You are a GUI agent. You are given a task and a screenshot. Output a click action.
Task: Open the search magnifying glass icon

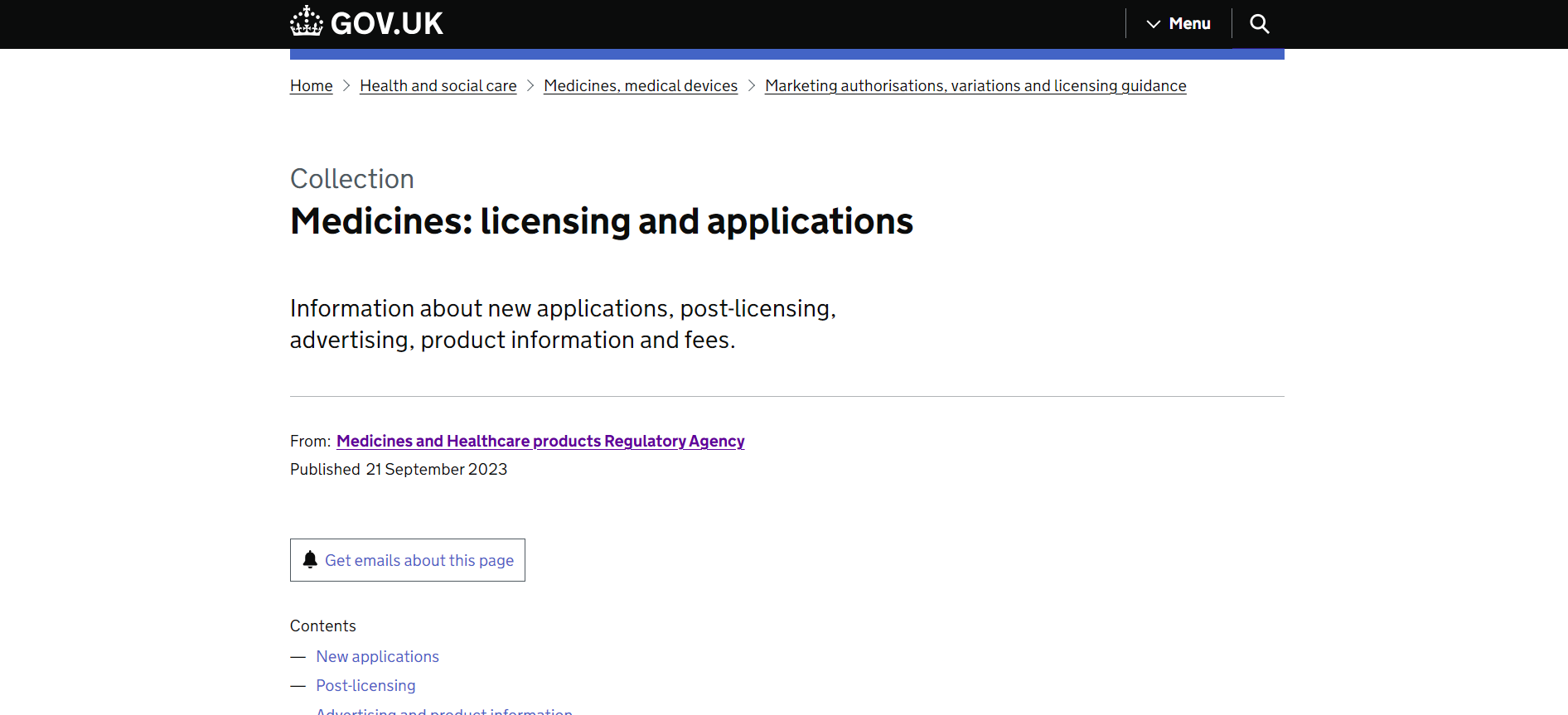pyautogui.click(x=1259, y=24)
